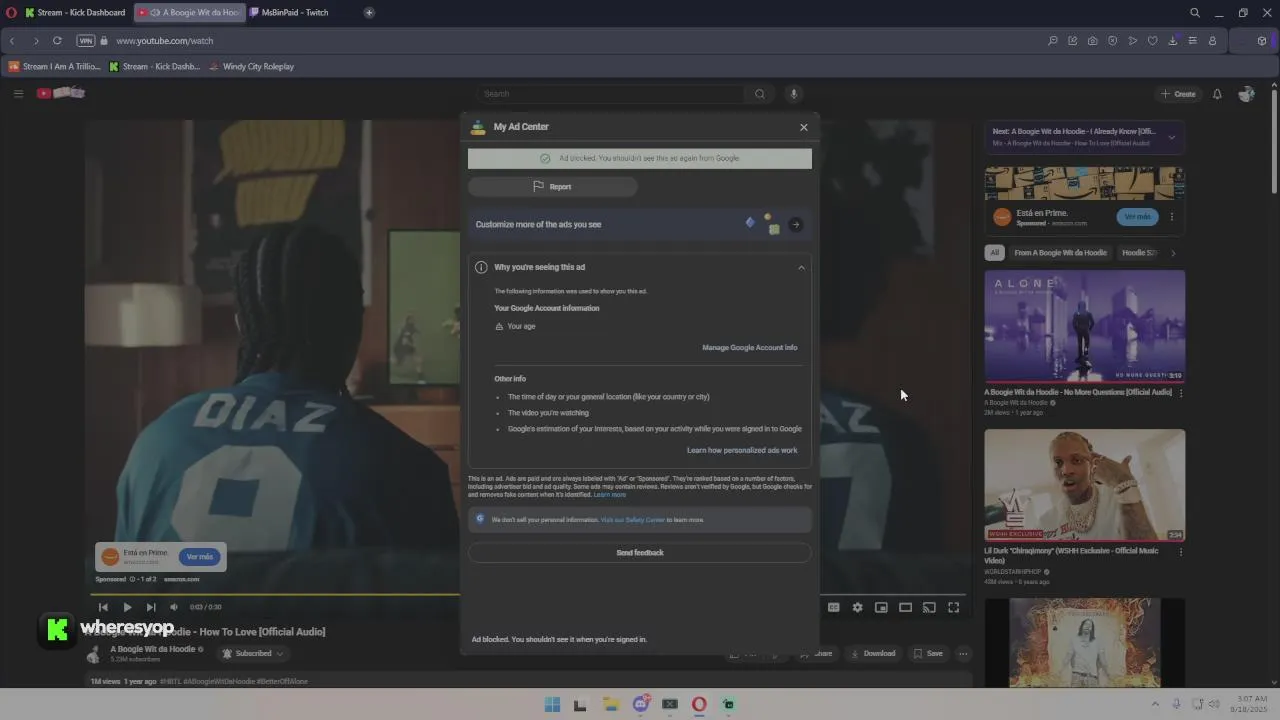1280x720 pixels.
Task: Click Ver más on the in-video ad overlay
Action: pos(200,557)
